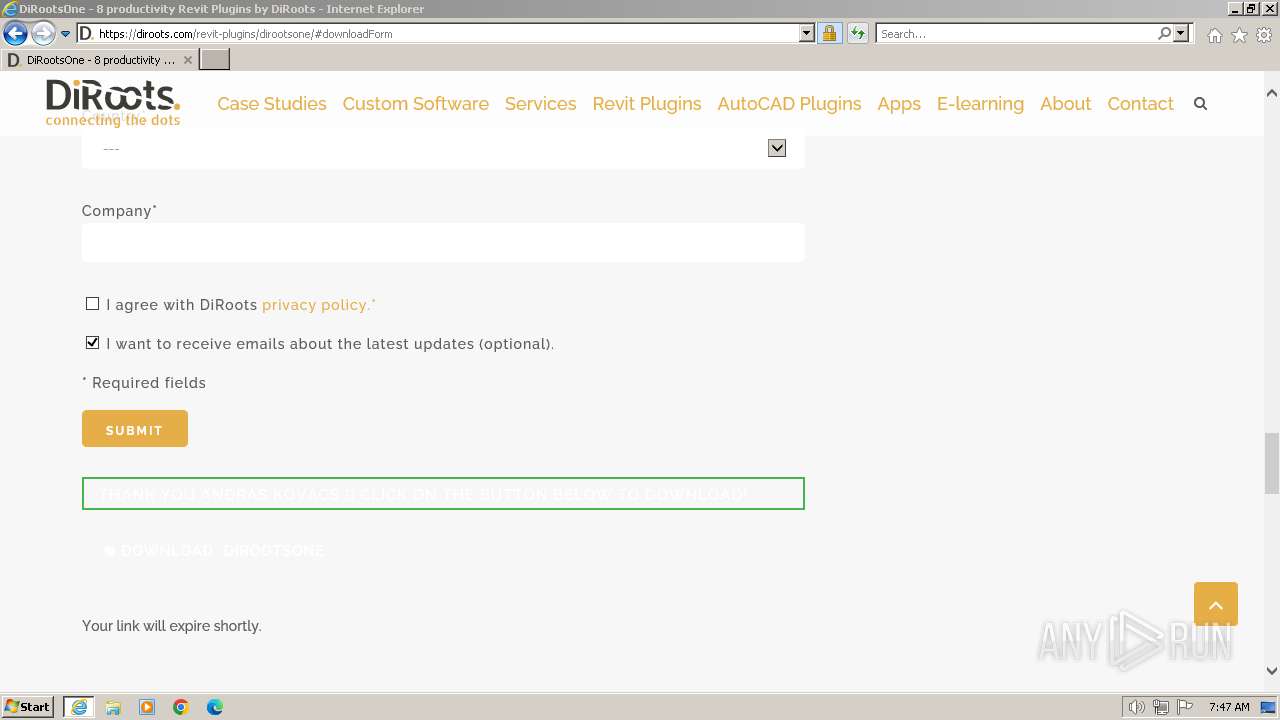The image size is (1280, 720).
Task: Click the vertical scrollbar thumb
Action: (1271, 463)
